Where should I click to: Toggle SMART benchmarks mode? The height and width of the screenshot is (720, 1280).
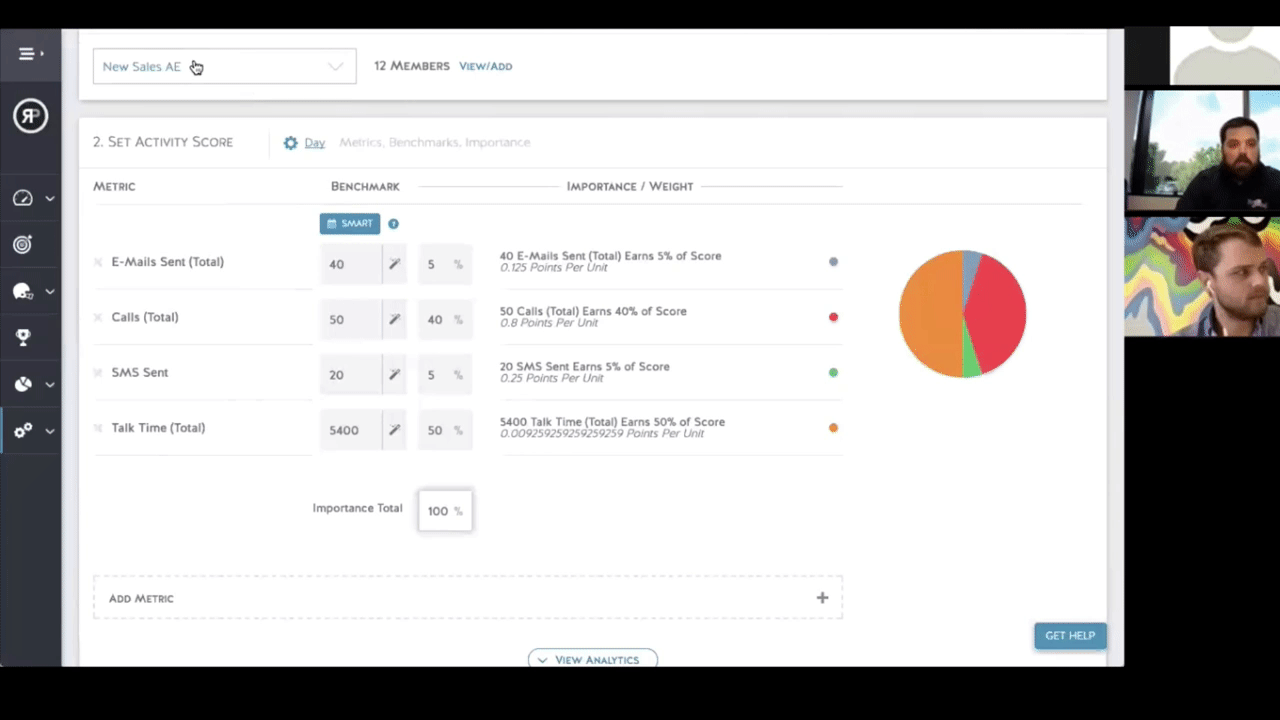349,223
